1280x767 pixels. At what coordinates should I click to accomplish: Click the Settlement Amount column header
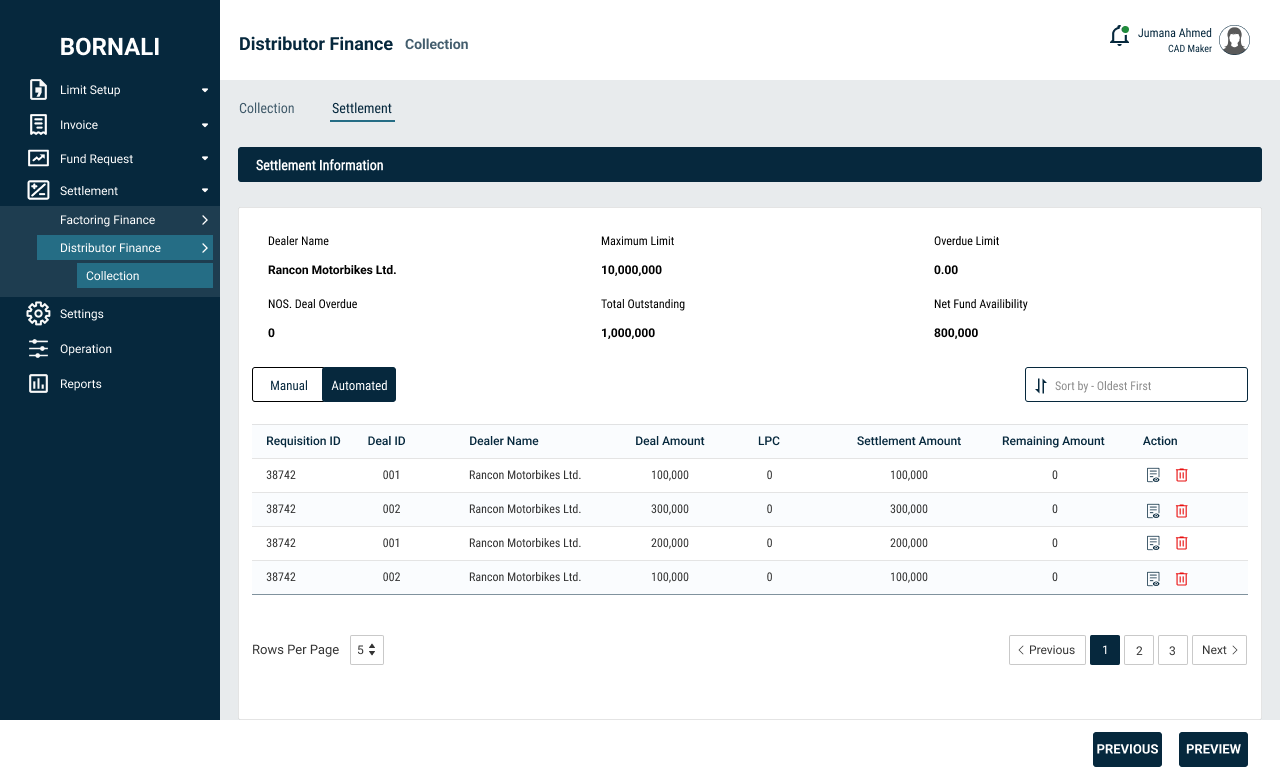pos(909,441)
